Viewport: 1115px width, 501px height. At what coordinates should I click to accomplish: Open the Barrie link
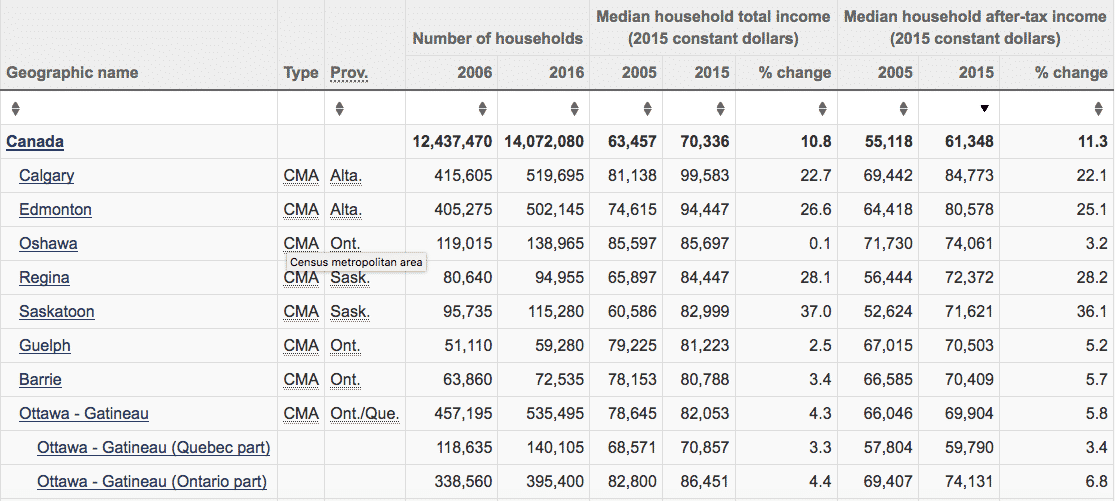pyautogui.click(x=41, y=379)
